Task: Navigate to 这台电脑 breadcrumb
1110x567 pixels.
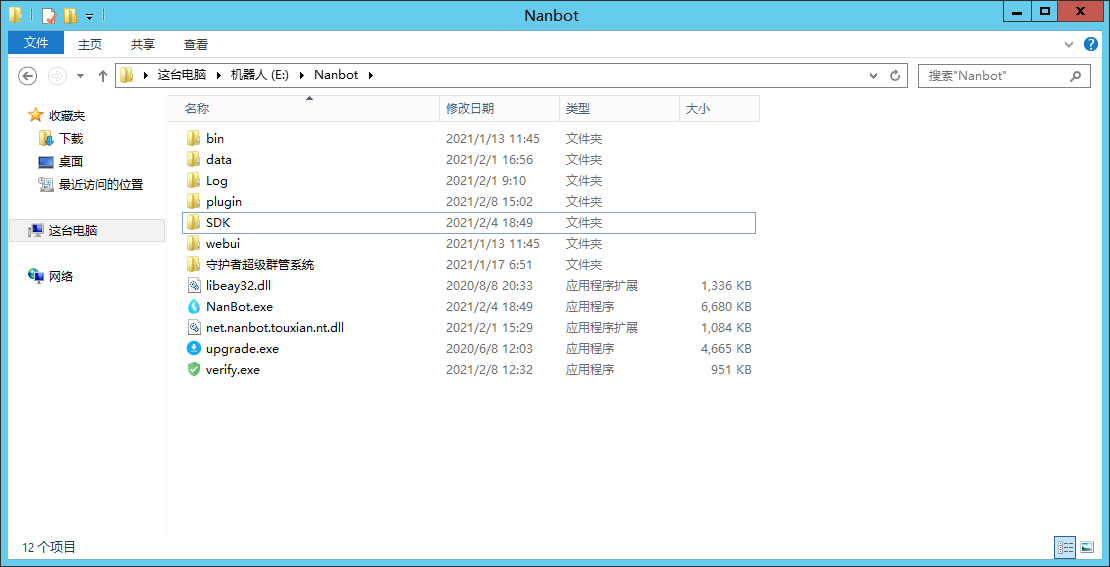Action: coord(182,75)
